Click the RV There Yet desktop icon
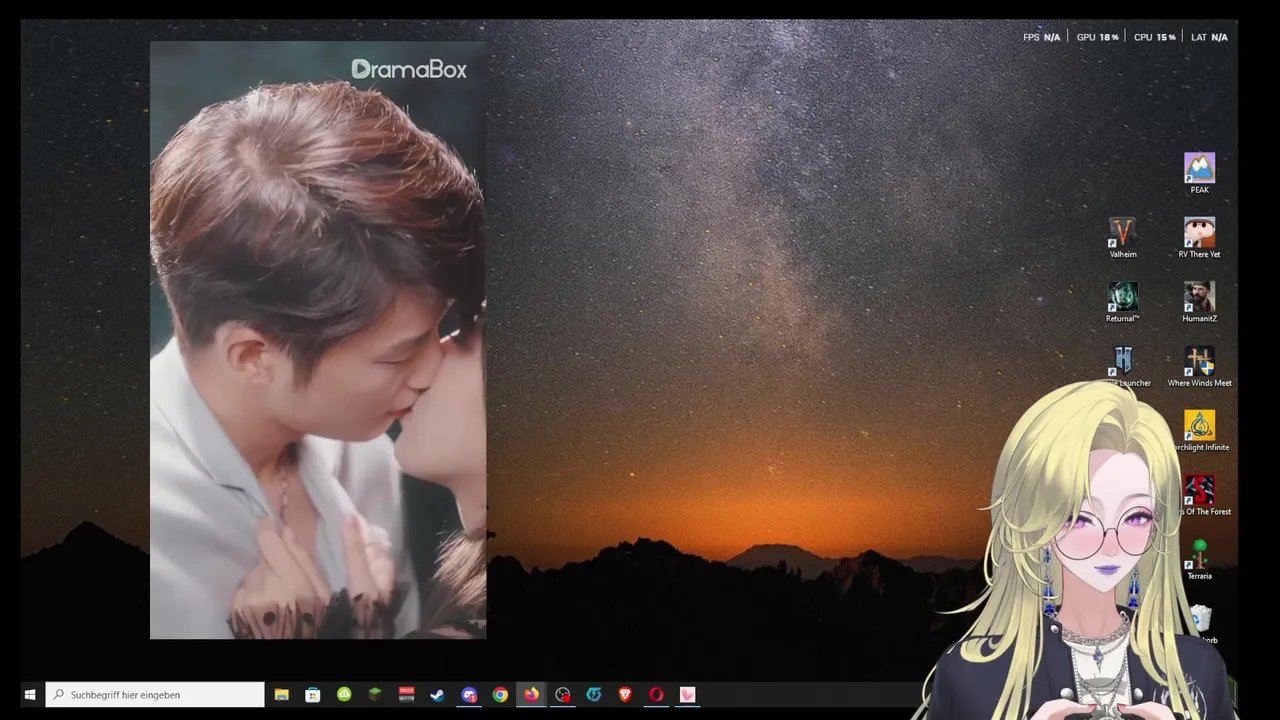Screen dimensions: 1280x720 pos(1199,238)
